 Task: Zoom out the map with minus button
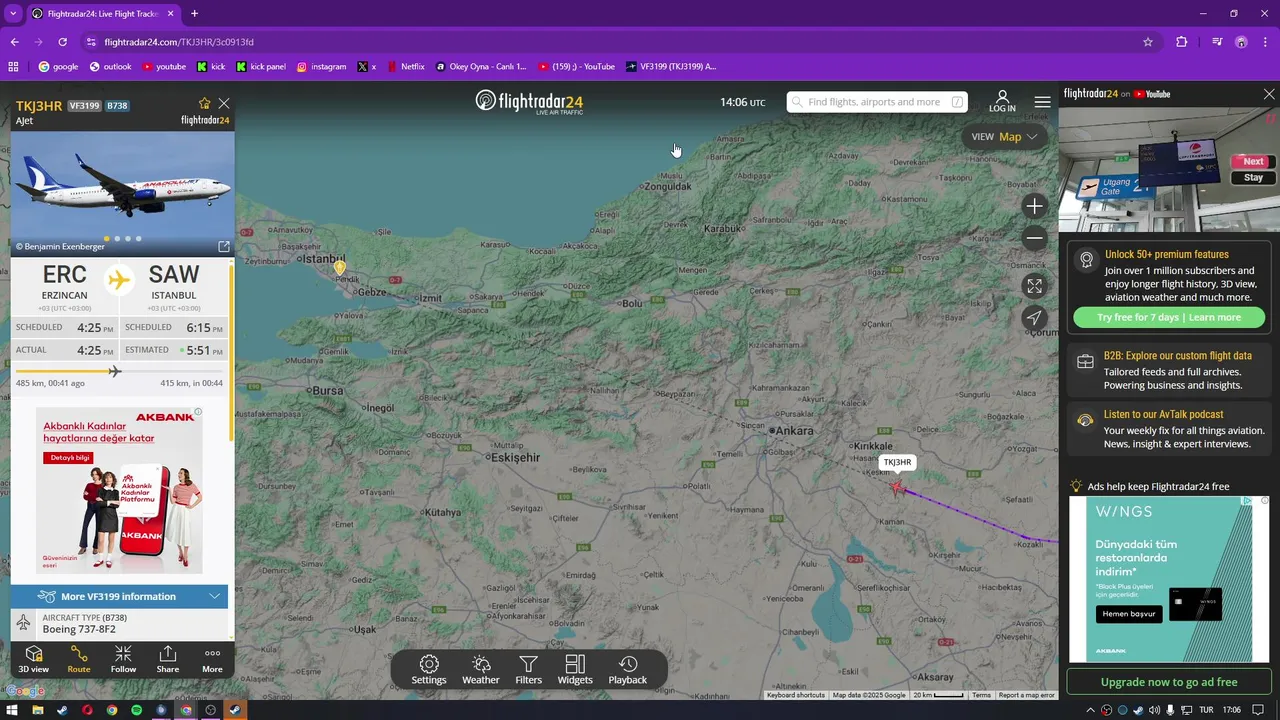coord(1035,238)
